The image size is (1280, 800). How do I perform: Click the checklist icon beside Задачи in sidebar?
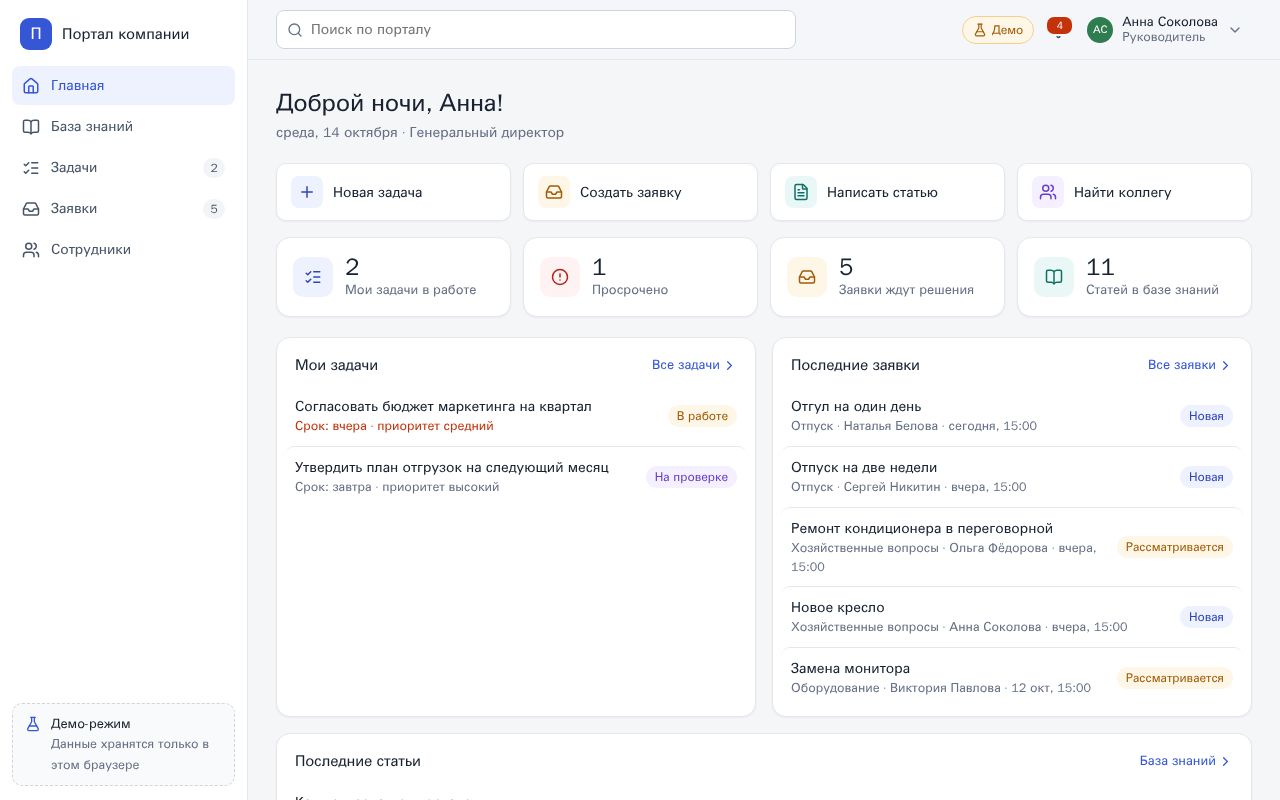point(31,168)
